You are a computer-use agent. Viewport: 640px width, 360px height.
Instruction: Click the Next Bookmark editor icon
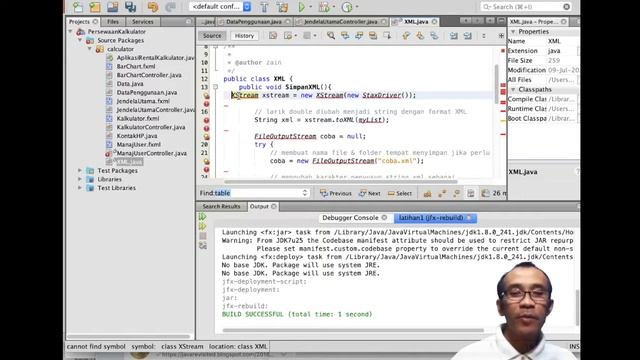click(x=420, y=36)
